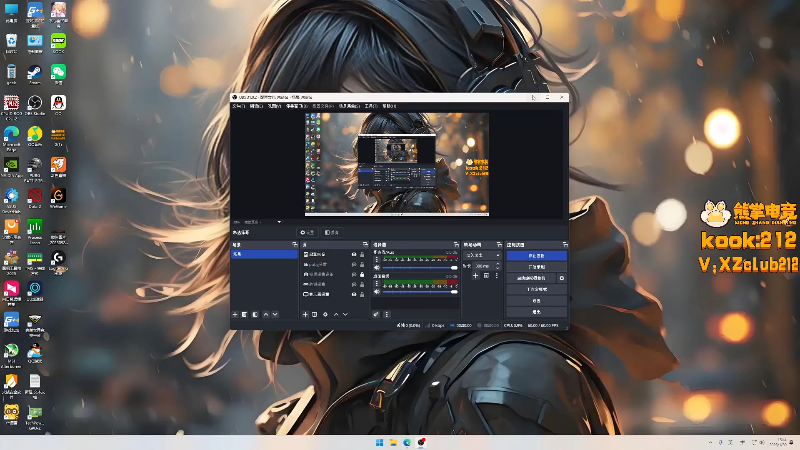Remove the selected scene in Scenes dock
This screenshot has height=450, width=800.
point(244,314)
